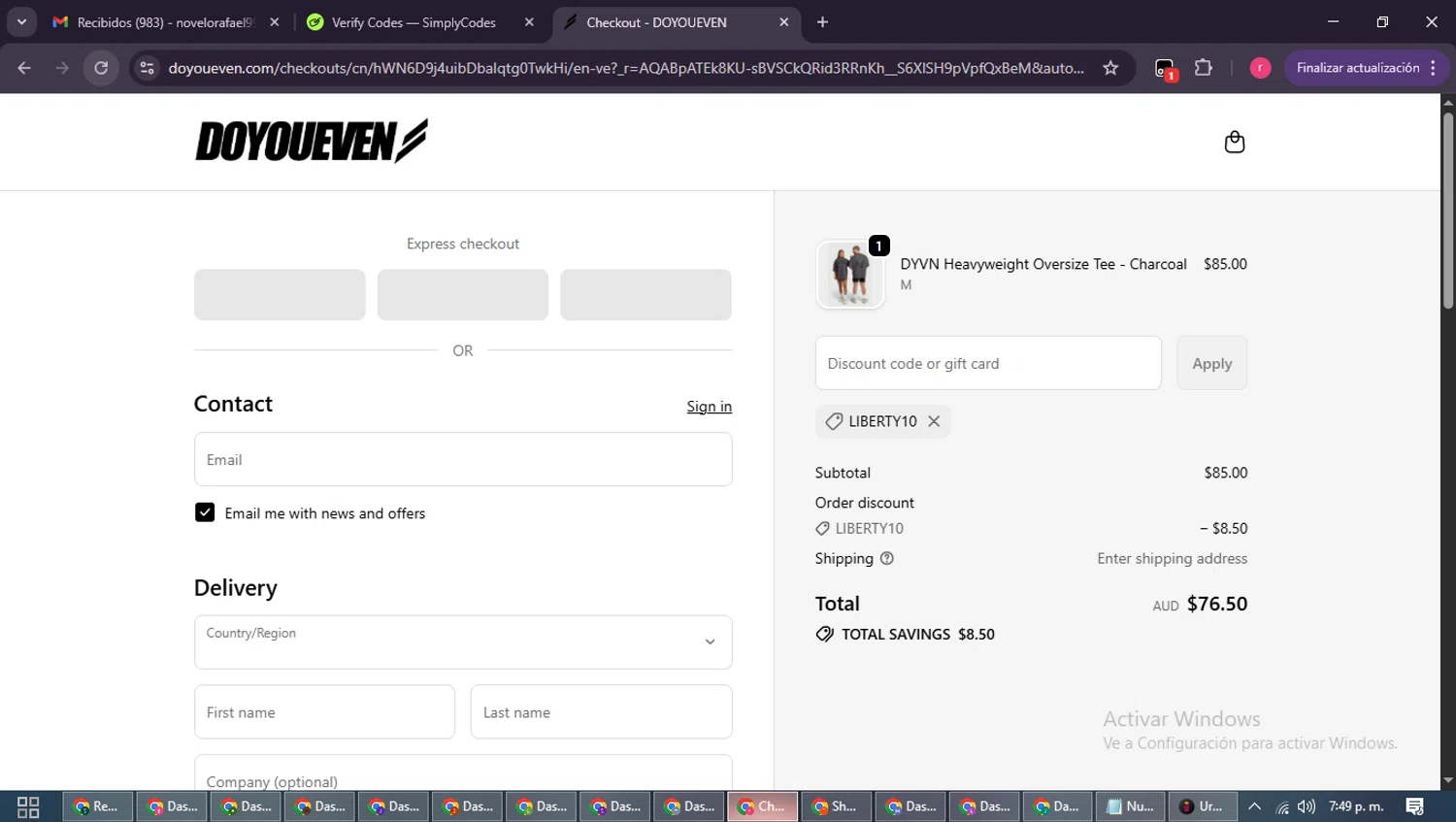Remove the LIBERTY10 discount tag

(x=934, y=421)
